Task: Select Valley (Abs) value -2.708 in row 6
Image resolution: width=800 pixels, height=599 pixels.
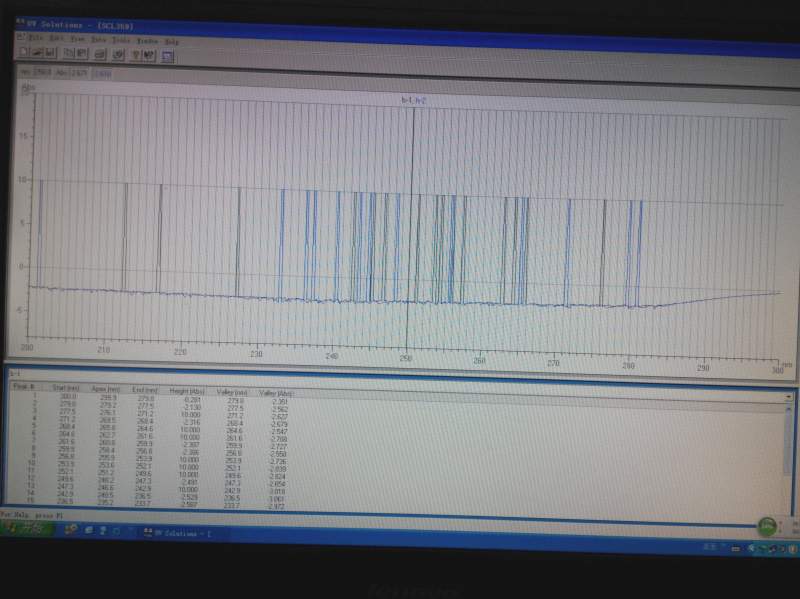Action: click(278, 439)
